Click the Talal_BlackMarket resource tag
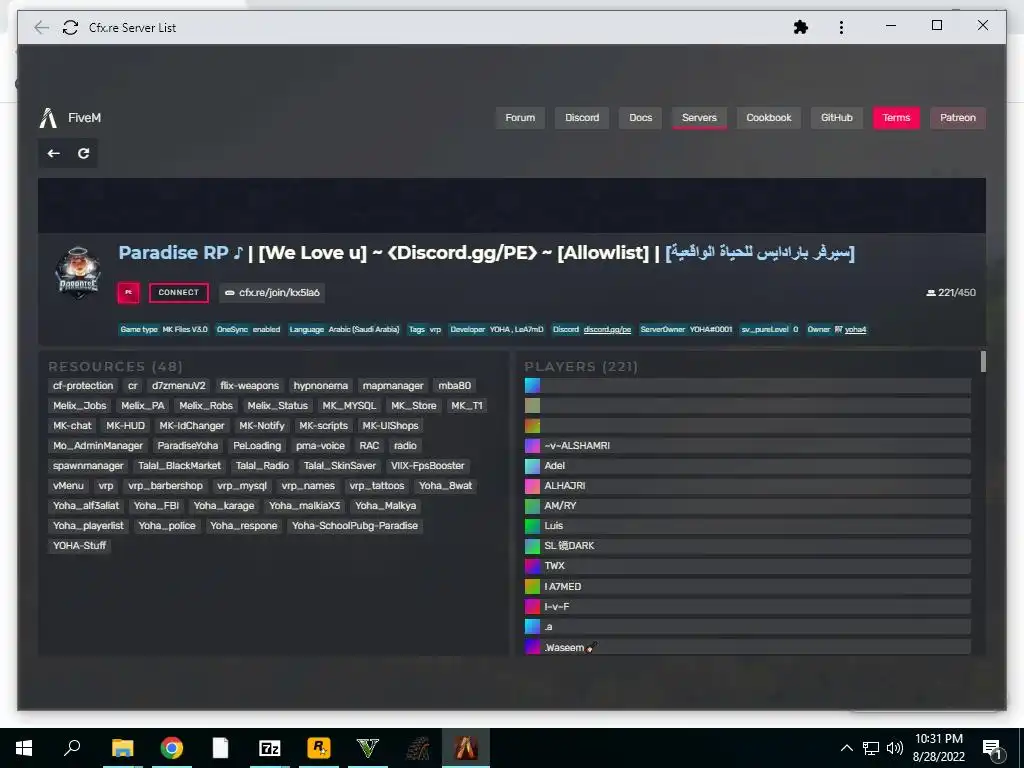This screenshot has width=1024, height=768. pyautogui.click(x=180, y=466)
